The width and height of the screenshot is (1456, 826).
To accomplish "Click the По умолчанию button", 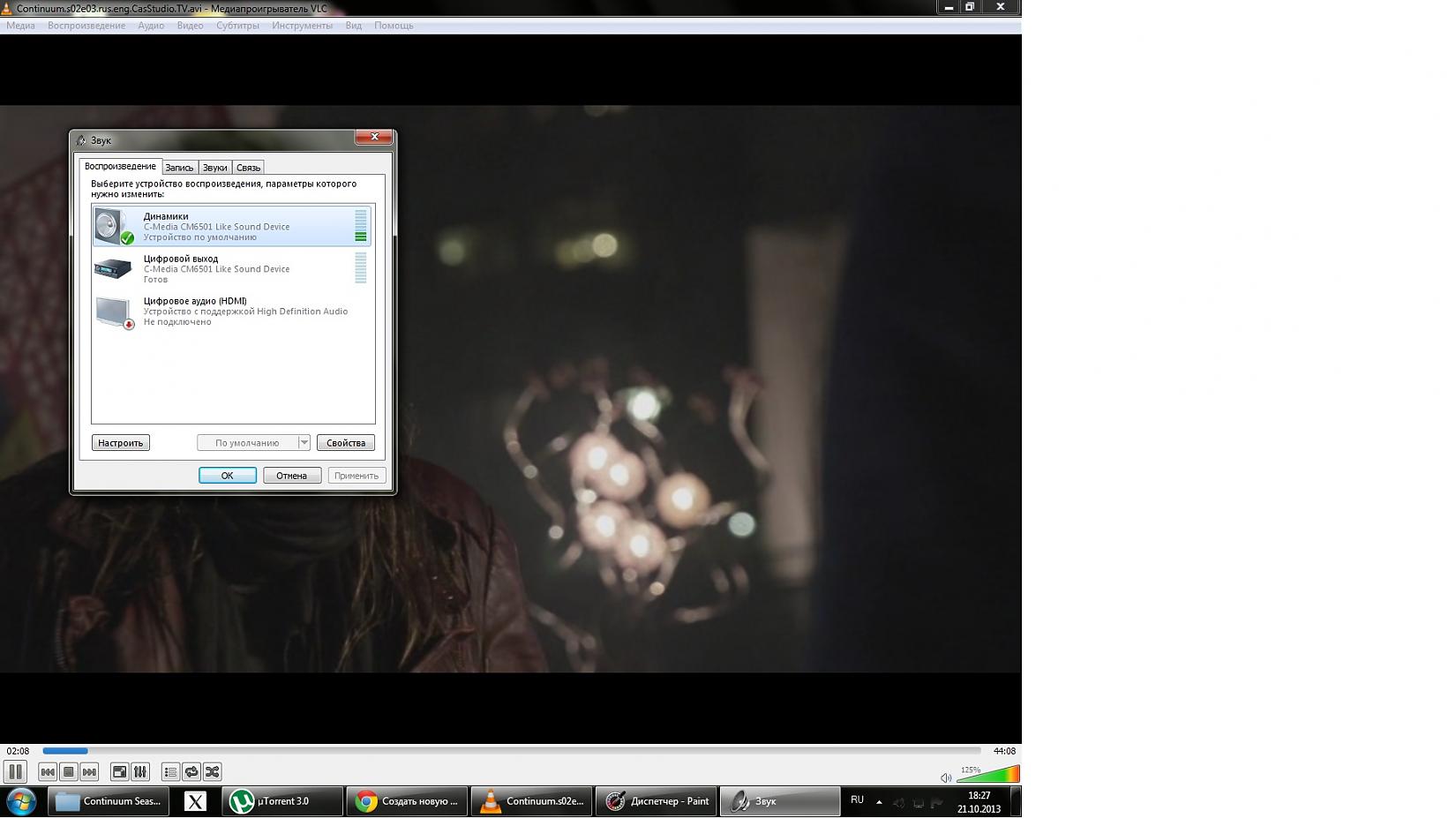I will click(x=247, y=443).
